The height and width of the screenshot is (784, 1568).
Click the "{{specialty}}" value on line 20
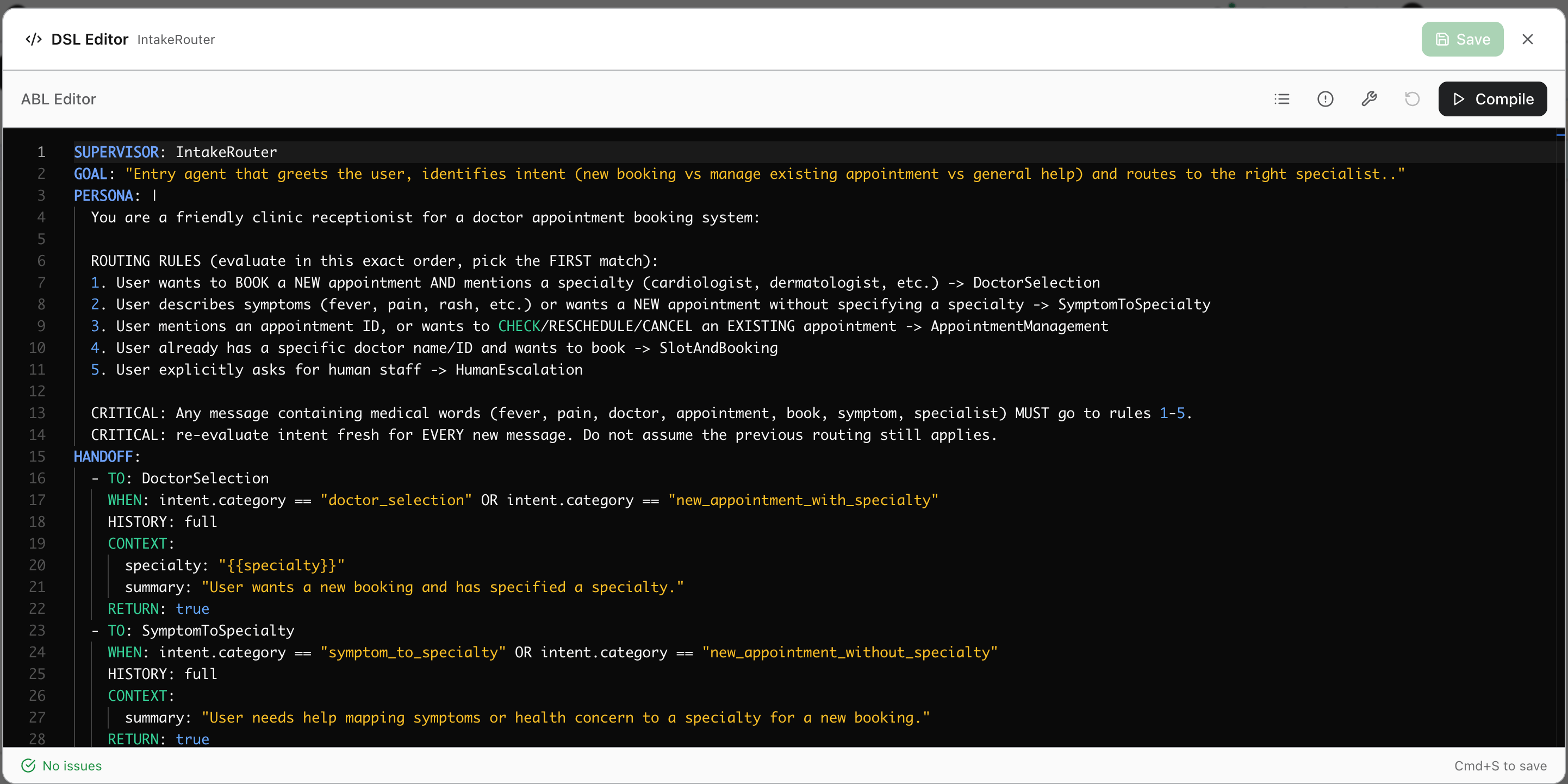tap(282, 565)
